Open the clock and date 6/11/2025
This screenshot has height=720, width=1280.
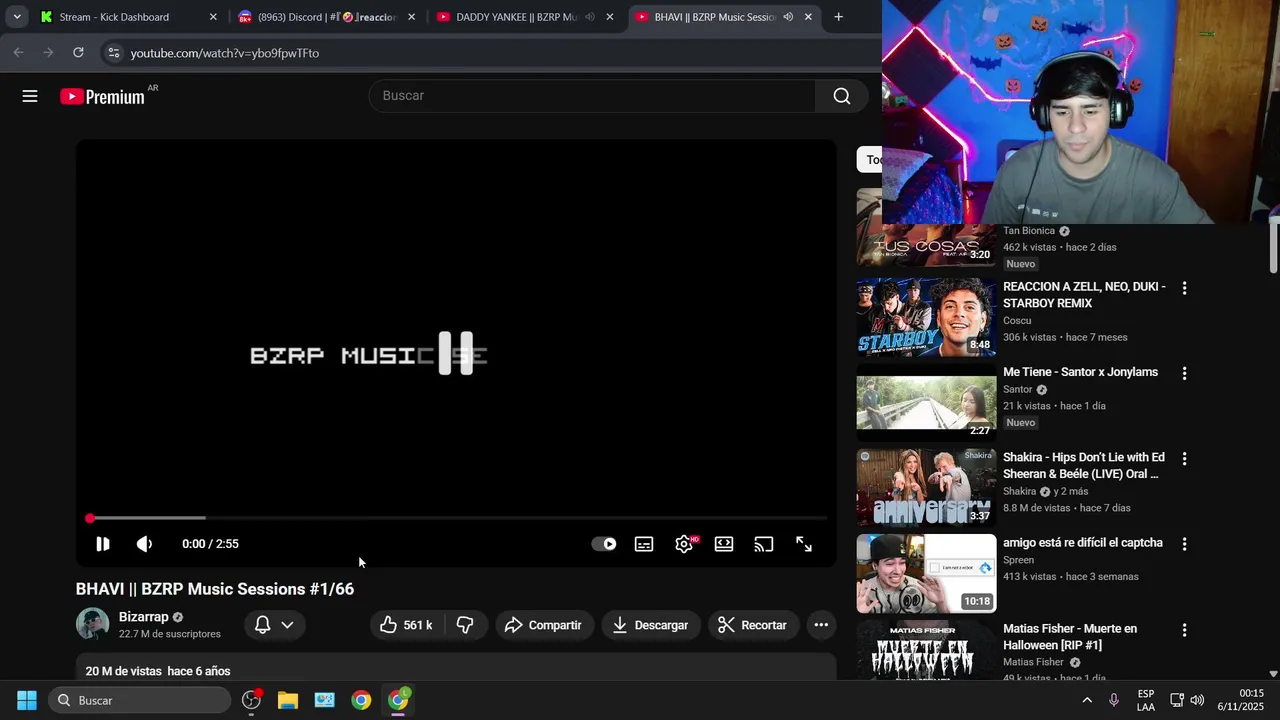pos(1241,700)
